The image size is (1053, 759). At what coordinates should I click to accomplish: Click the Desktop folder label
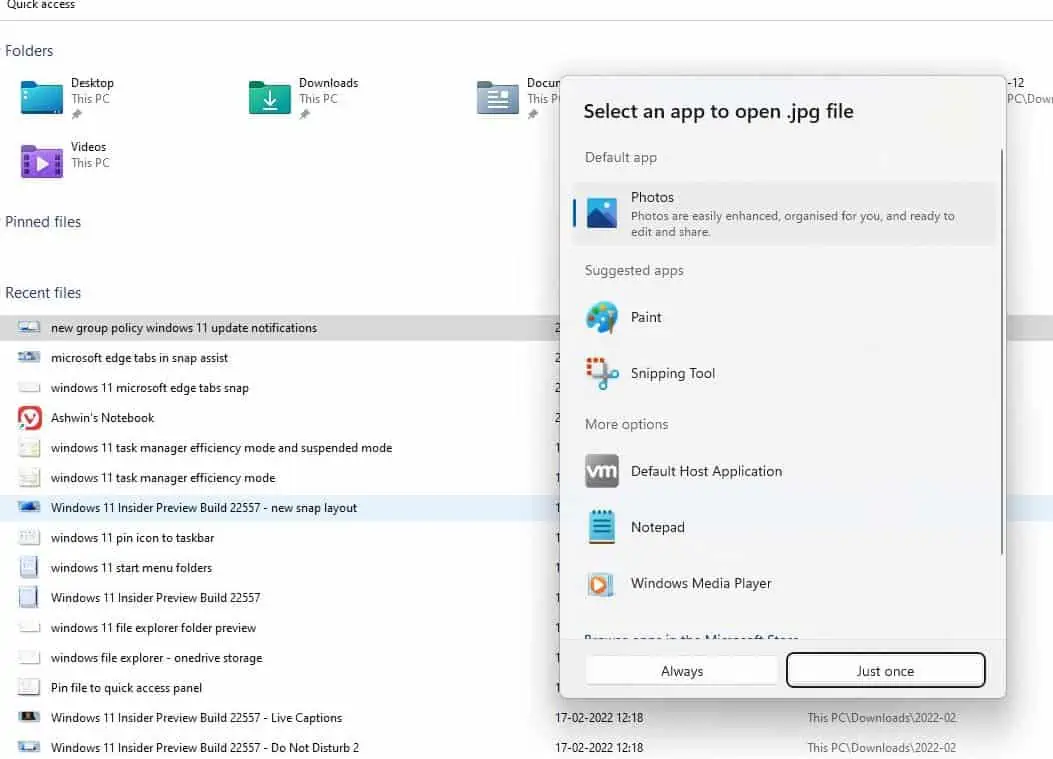(93, 83)
